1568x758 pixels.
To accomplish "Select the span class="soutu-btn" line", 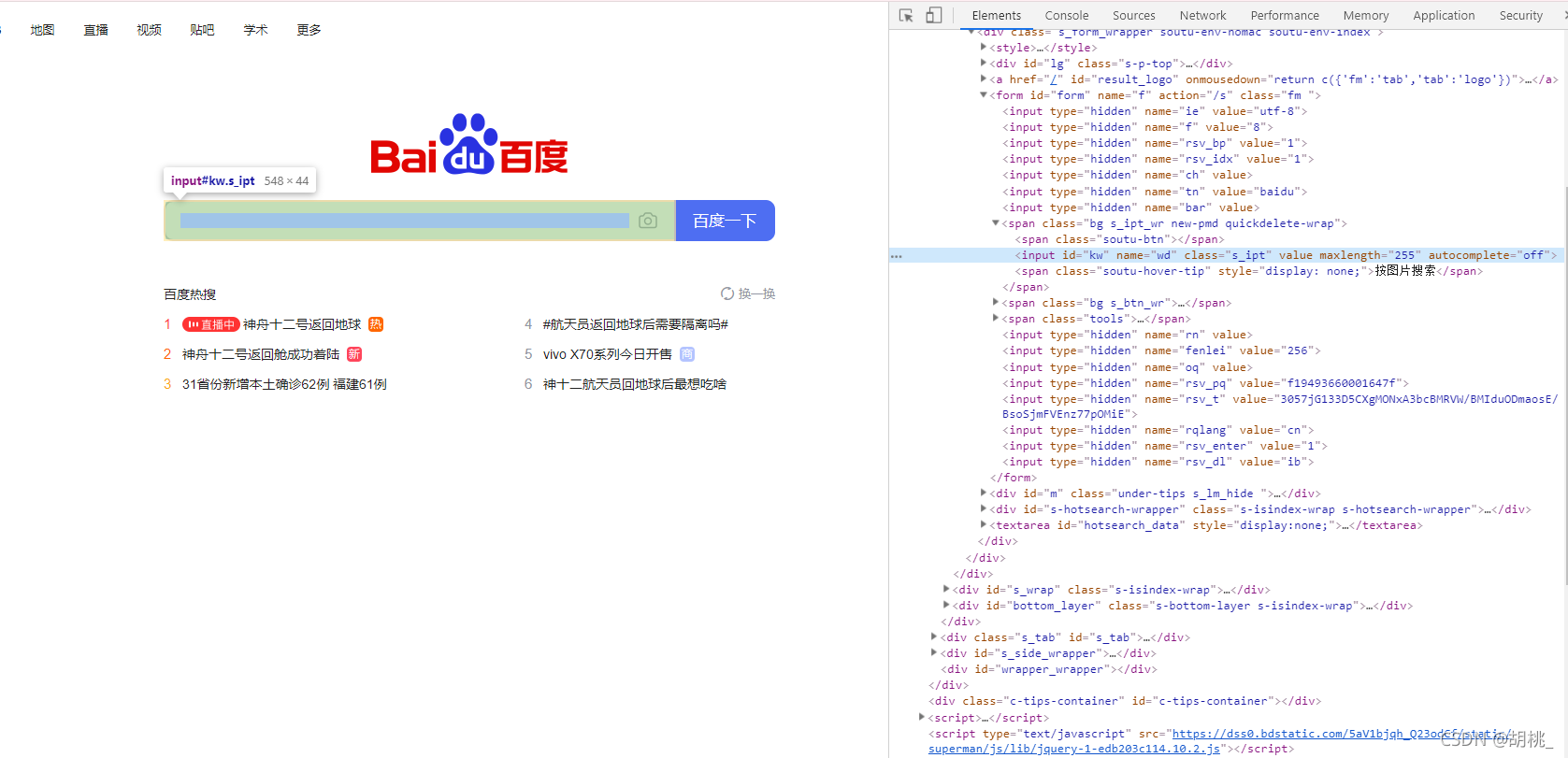I will pos(1120,239).
